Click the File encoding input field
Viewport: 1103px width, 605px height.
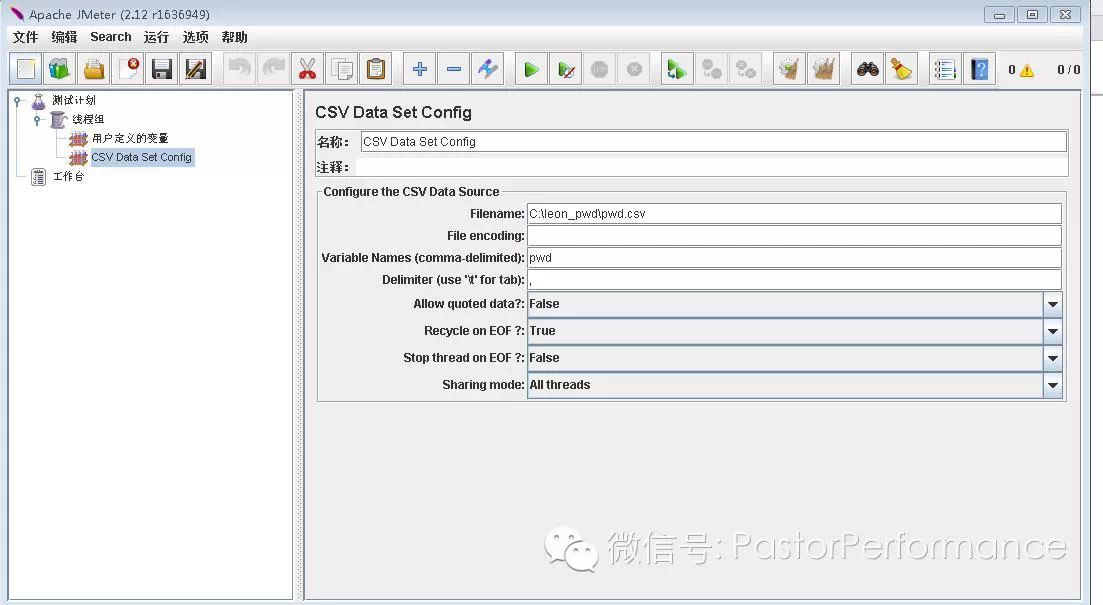coord(794,236)
